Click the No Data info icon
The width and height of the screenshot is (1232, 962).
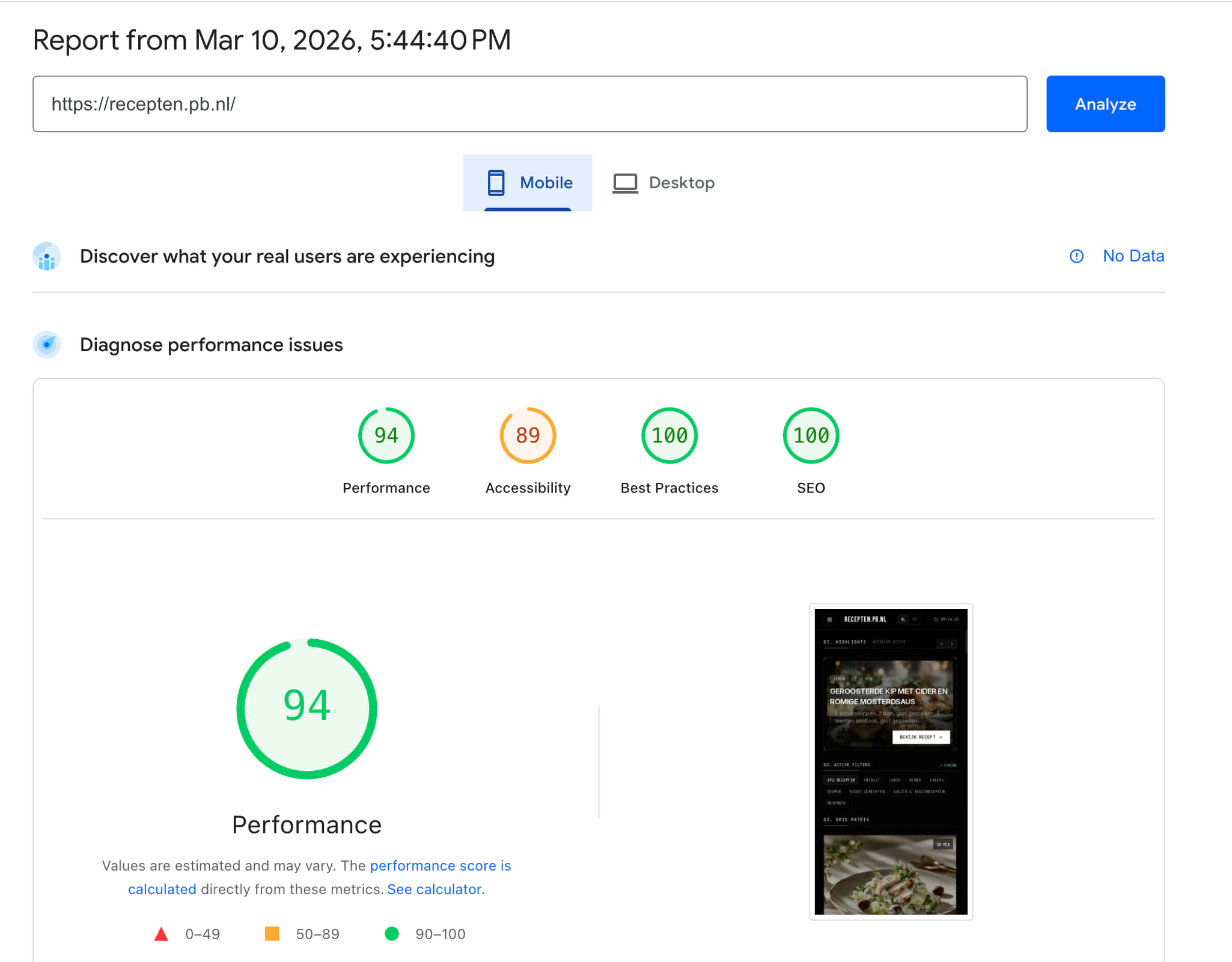point(1076,256)
